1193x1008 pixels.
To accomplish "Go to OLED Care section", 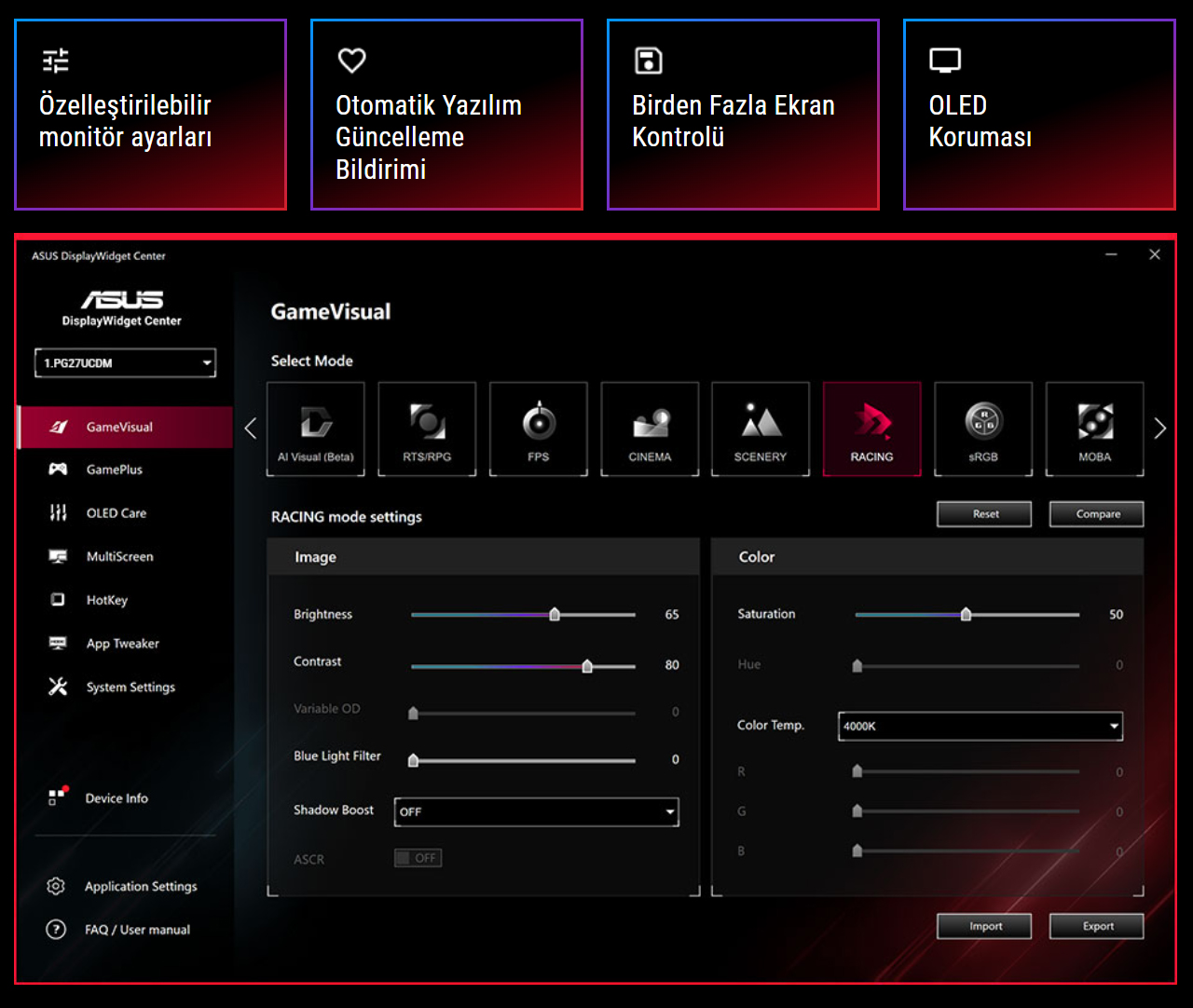I will click(125, 512).
